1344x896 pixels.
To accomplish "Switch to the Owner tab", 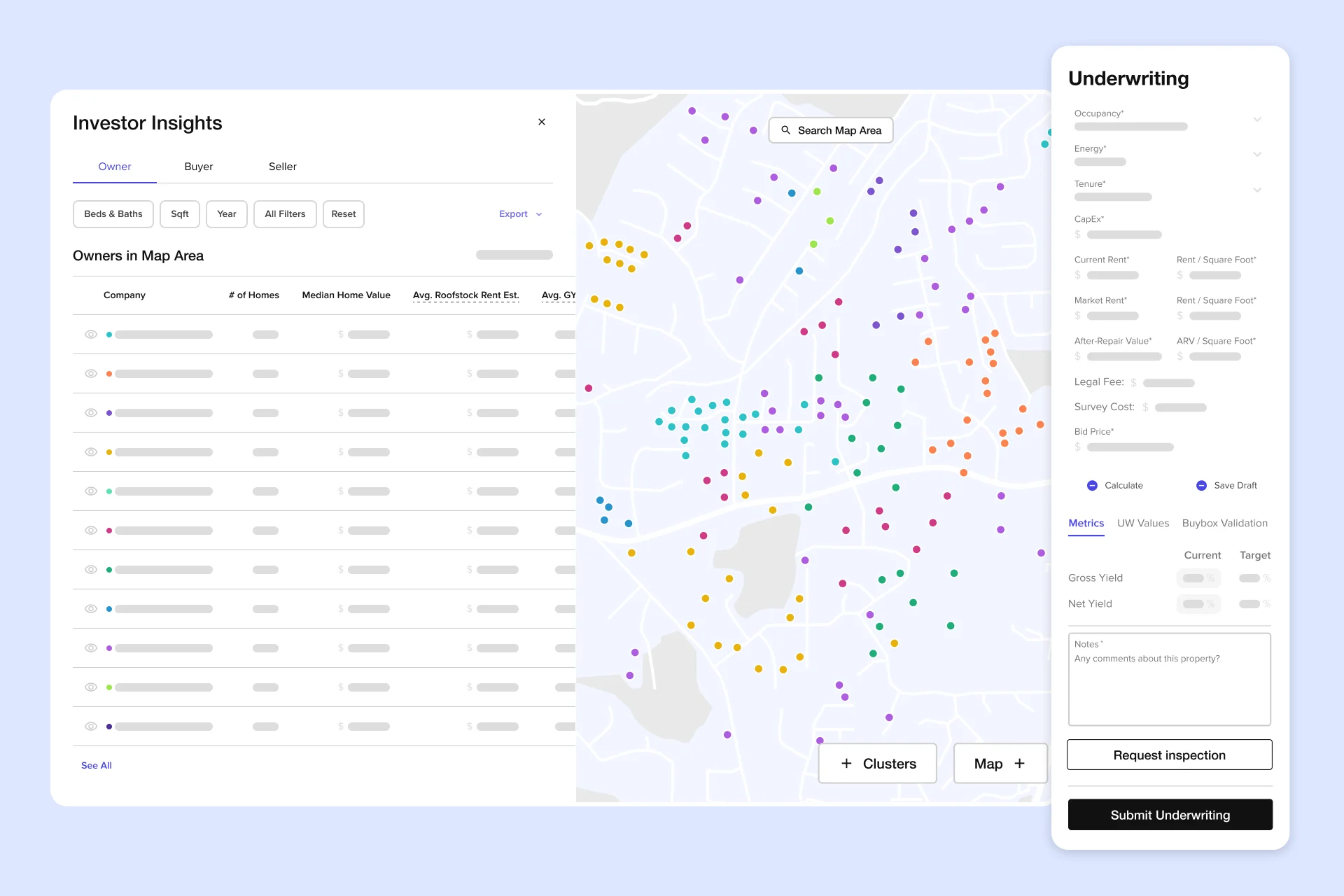I will click(x=115, y=167).
